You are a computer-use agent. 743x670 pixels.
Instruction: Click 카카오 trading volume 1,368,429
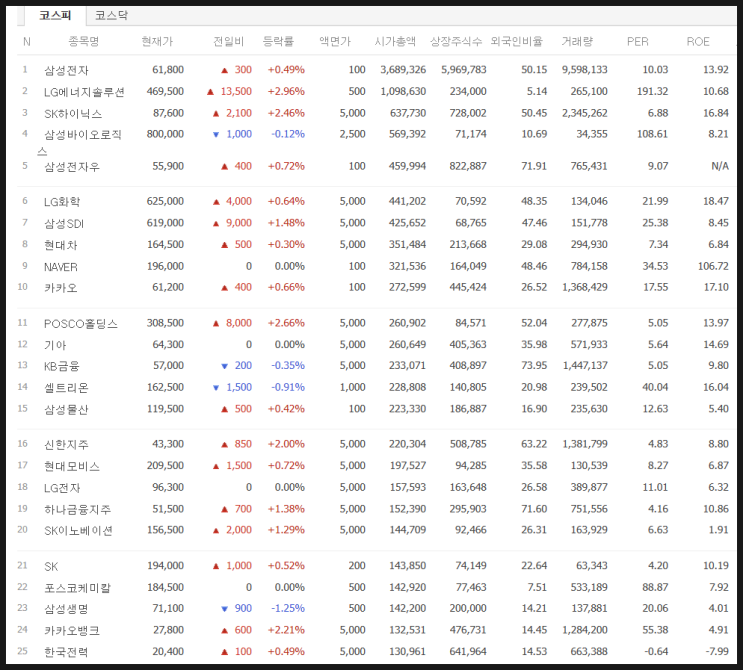pos(585,287)
